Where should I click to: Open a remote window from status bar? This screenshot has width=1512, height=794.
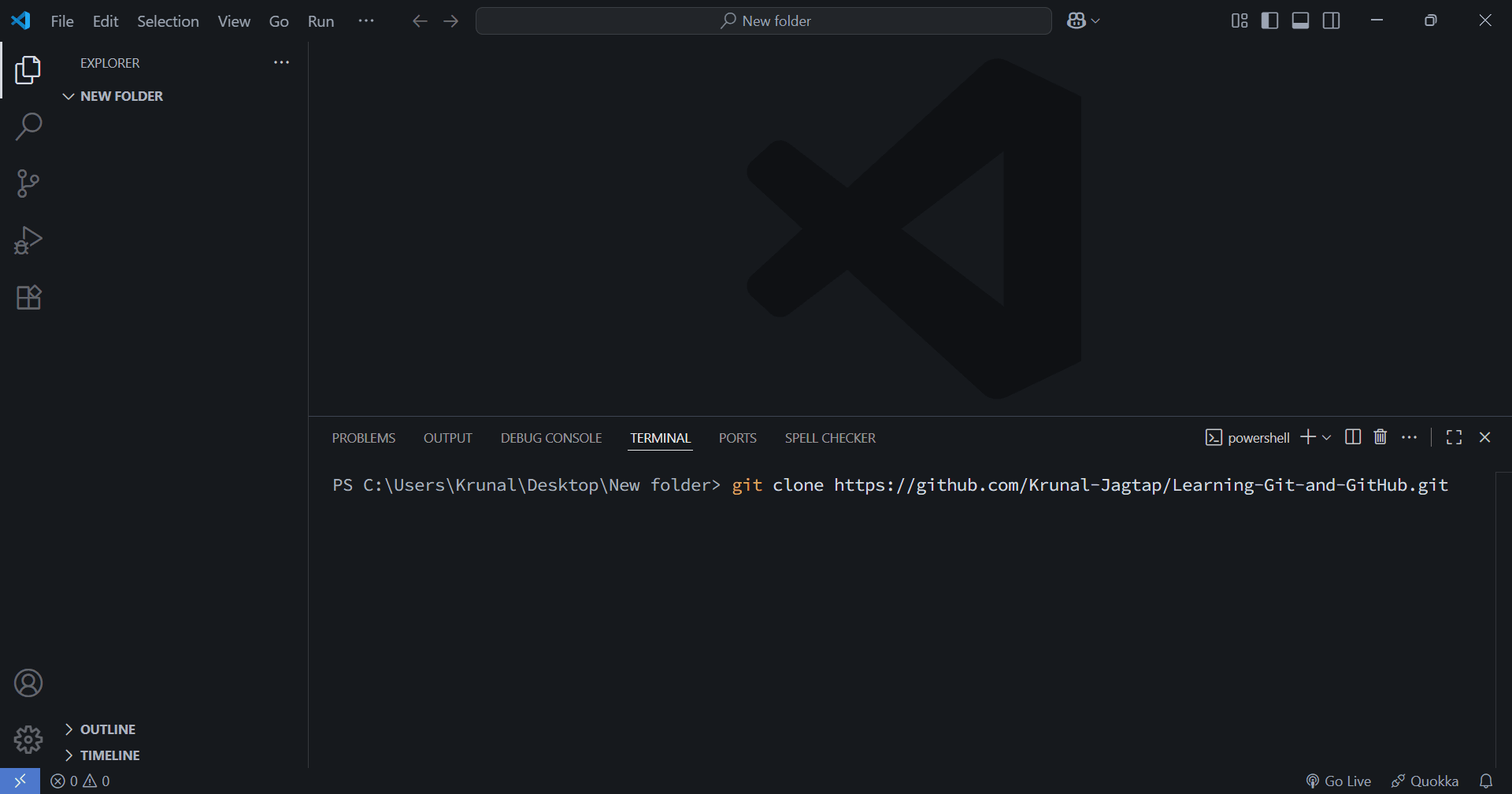(x=20, y=781)
